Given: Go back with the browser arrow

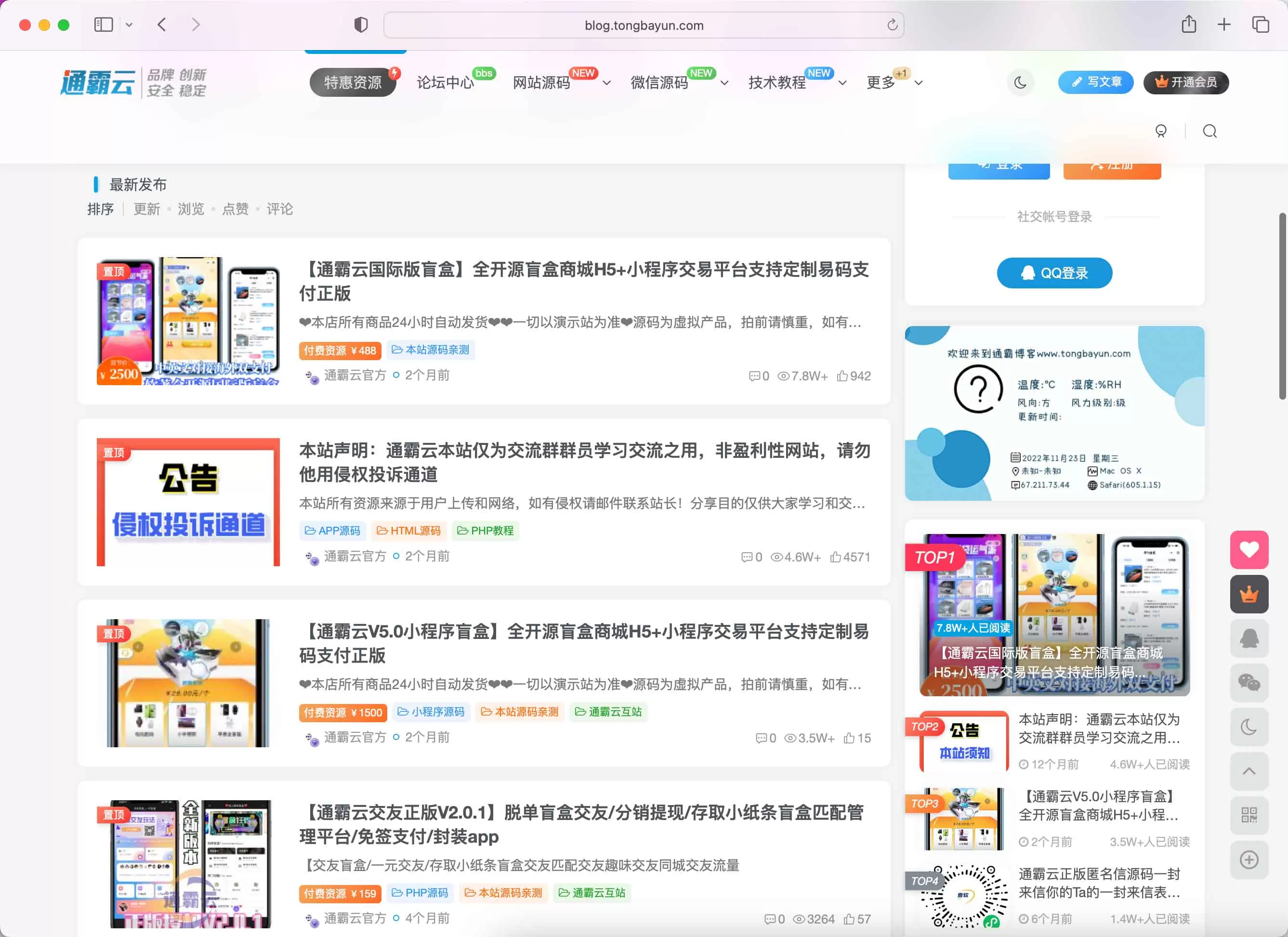Looking at the screenshot, I should point(162,25).
